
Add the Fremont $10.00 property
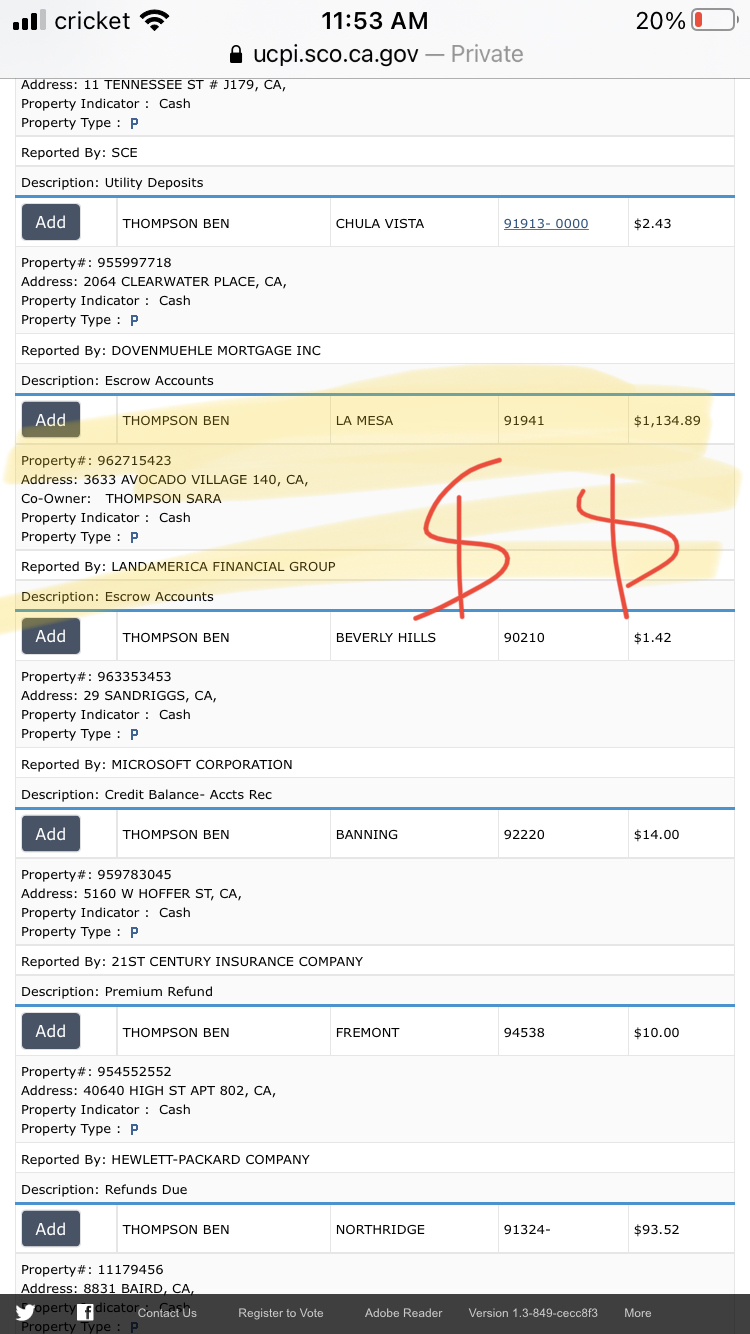51,1031
